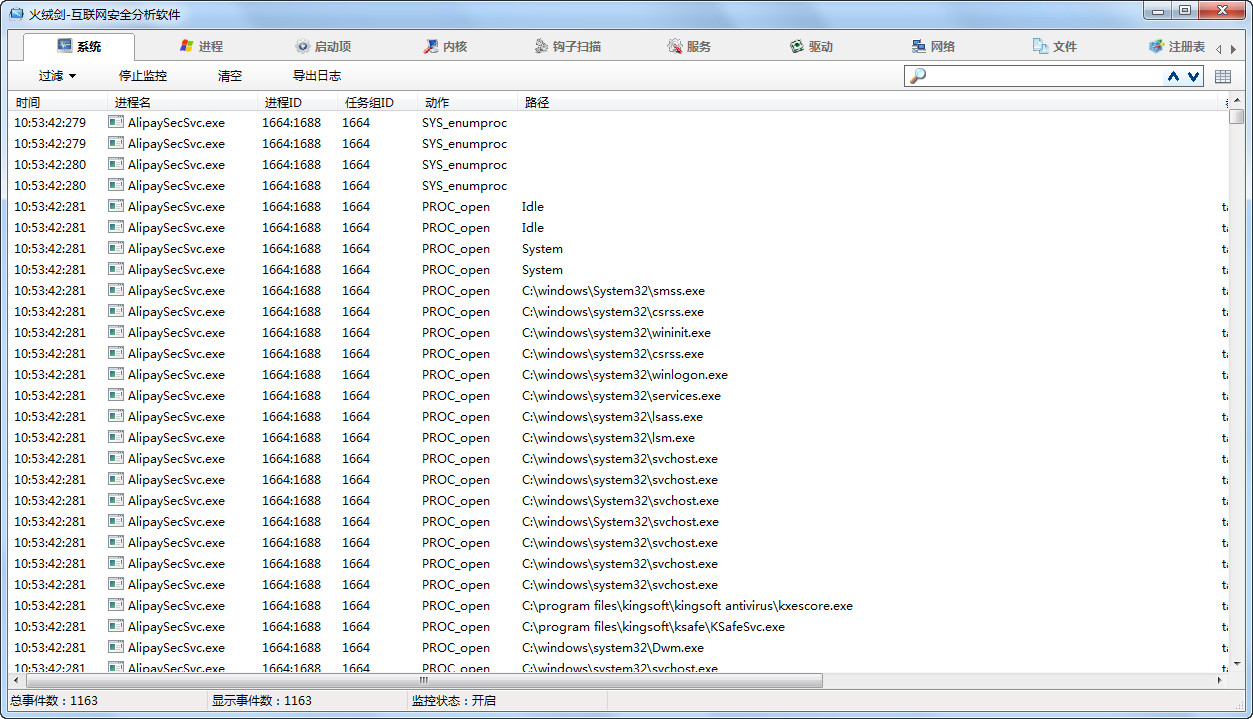Open the 服务 tab
The image size is (1253, 719).
tap(689, 46)
